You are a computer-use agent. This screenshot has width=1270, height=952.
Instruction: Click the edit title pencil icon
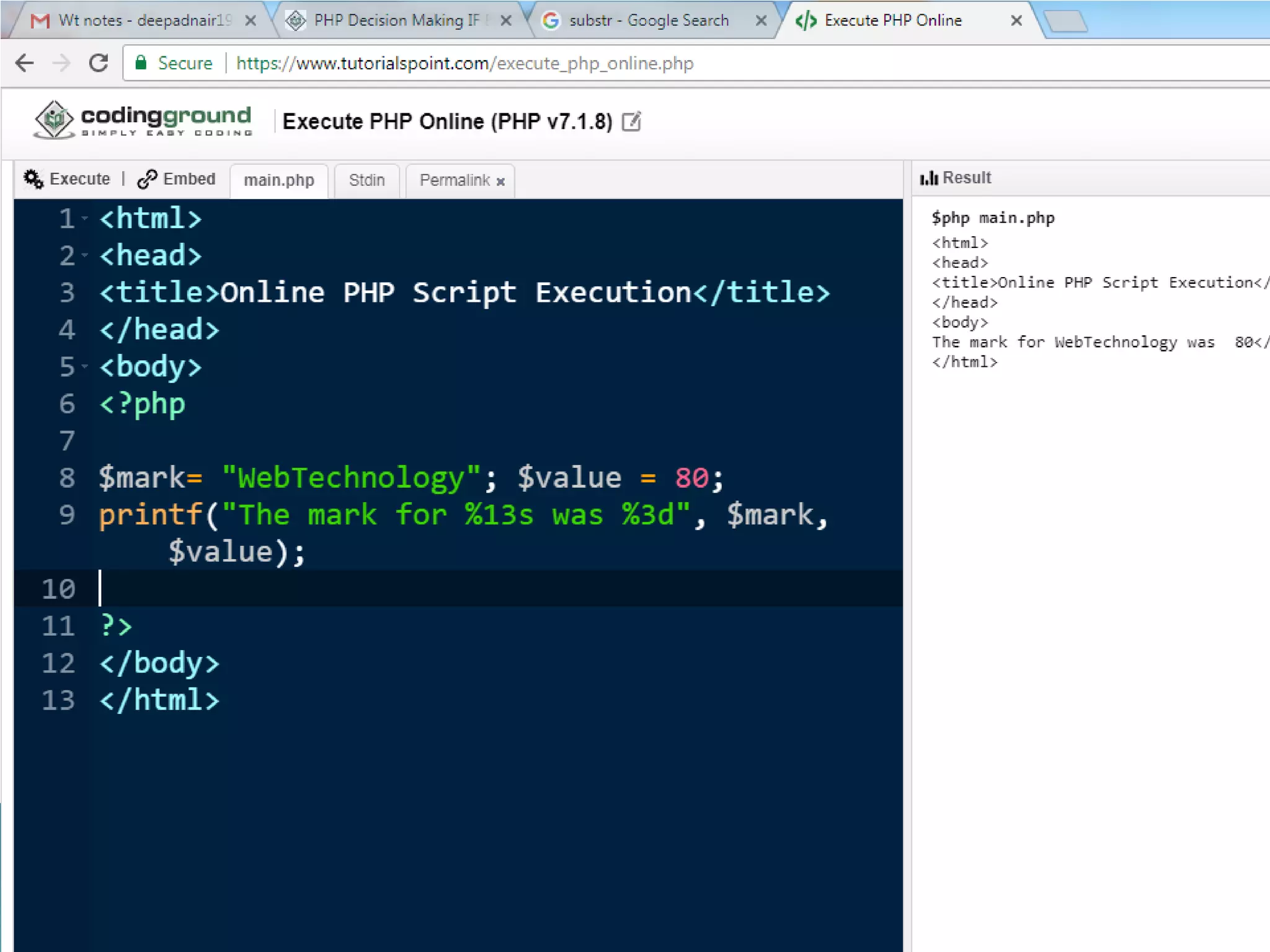point(631,121)
